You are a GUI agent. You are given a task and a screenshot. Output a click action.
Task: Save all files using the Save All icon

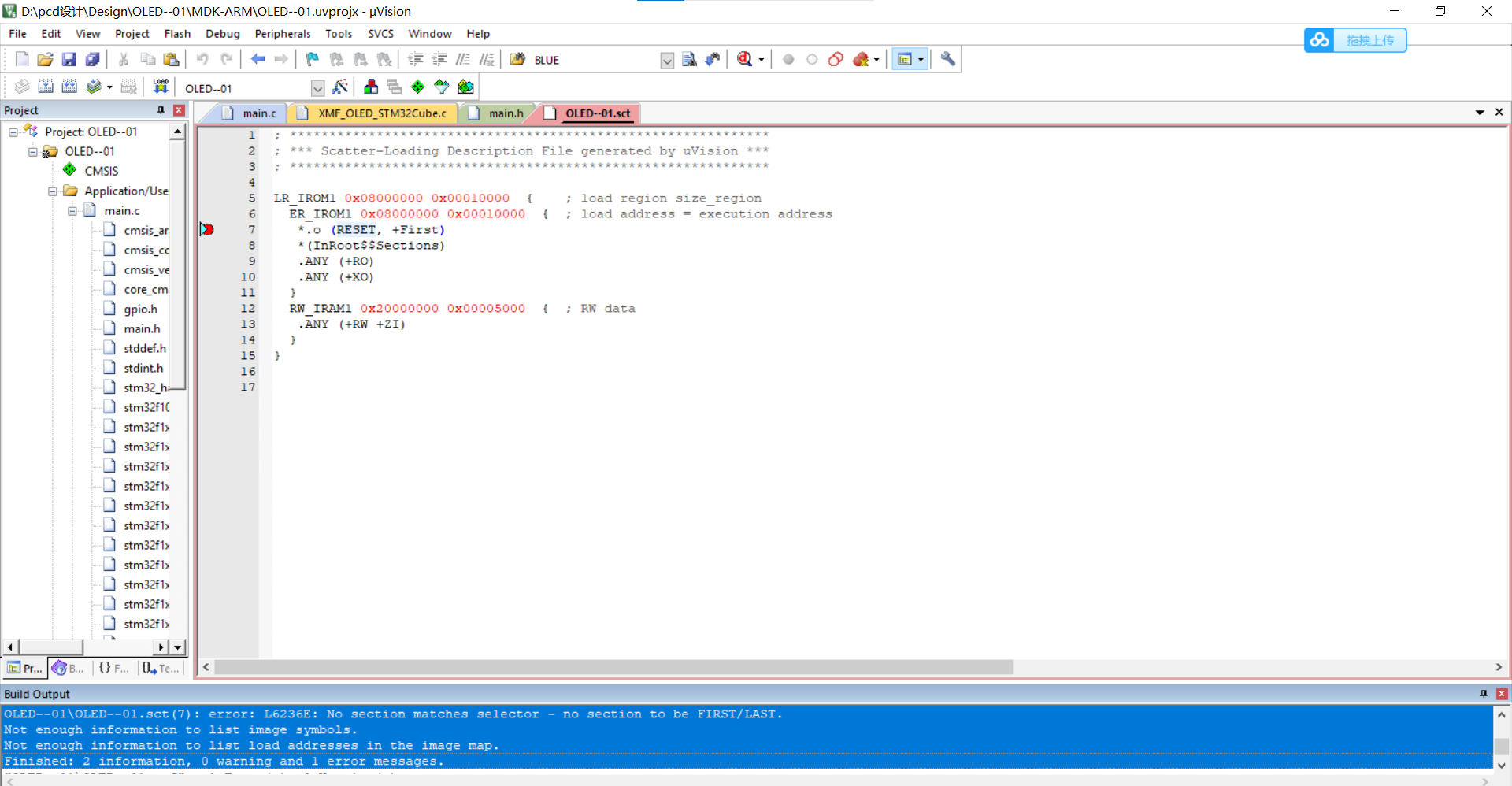93,59
